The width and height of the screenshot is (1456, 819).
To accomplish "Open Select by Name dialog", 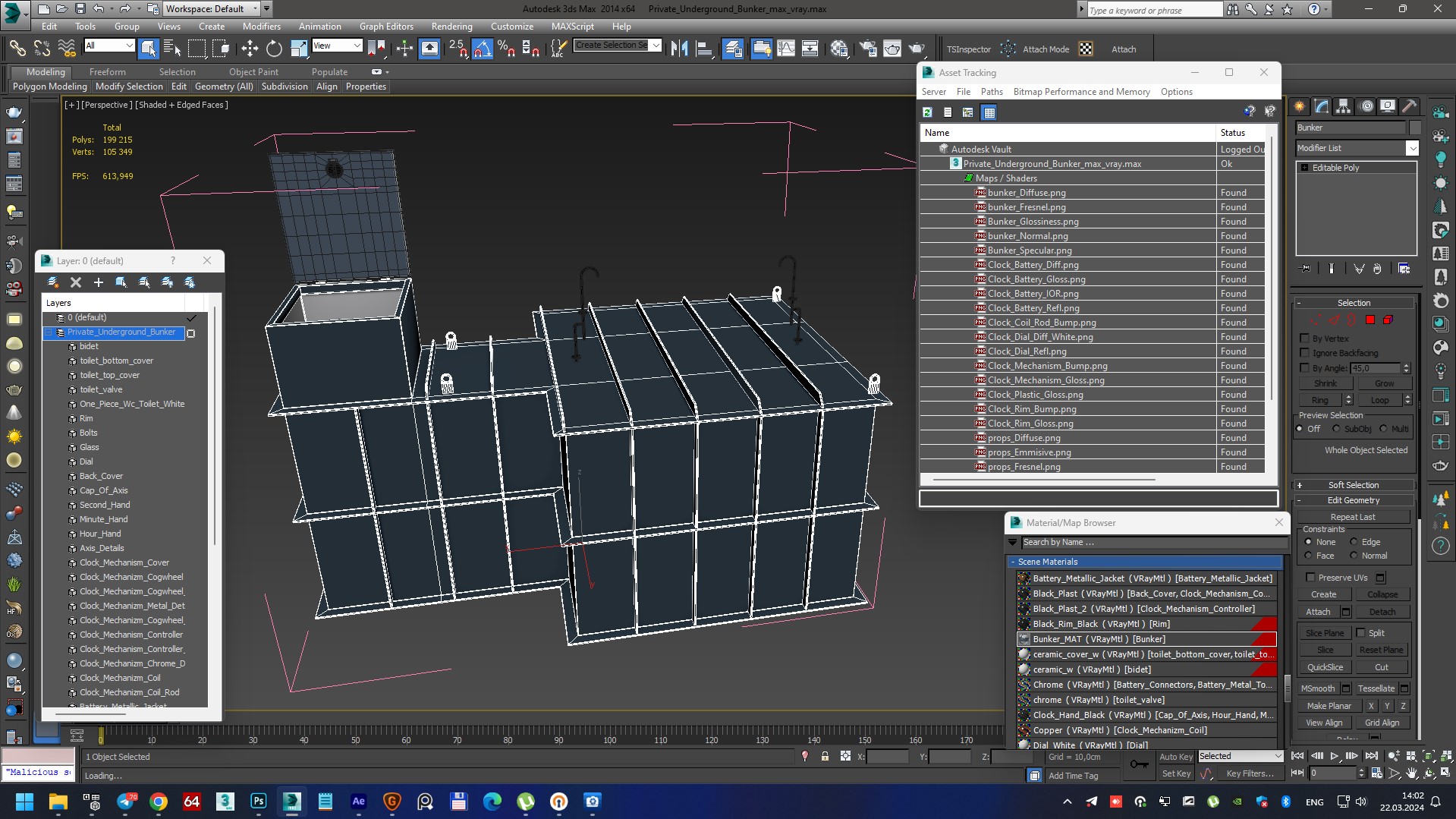I will coord(172,49).
